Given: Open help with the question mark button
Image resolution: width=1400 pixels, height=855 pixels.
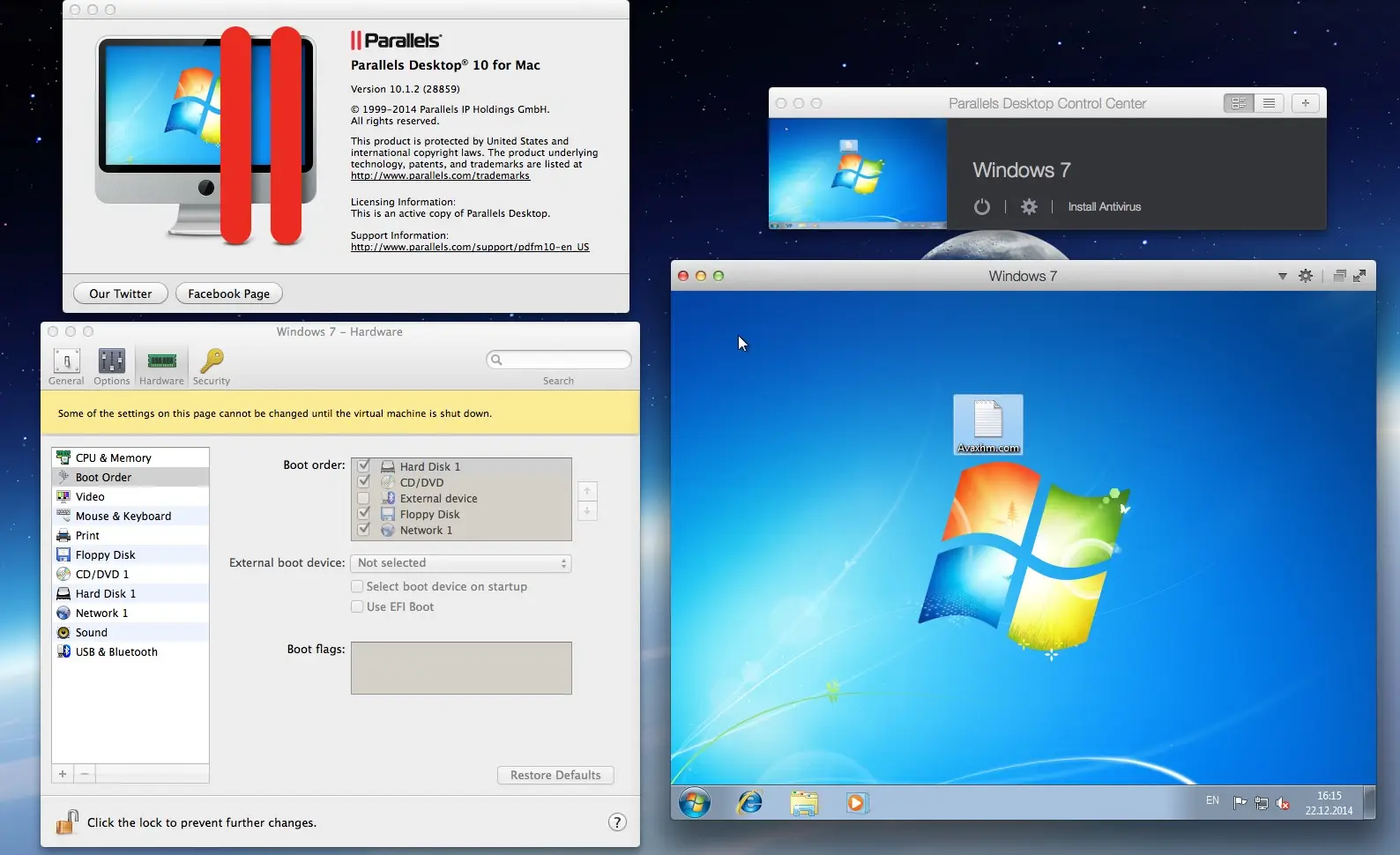Looking at the screenshot, I should coord(617,822).
